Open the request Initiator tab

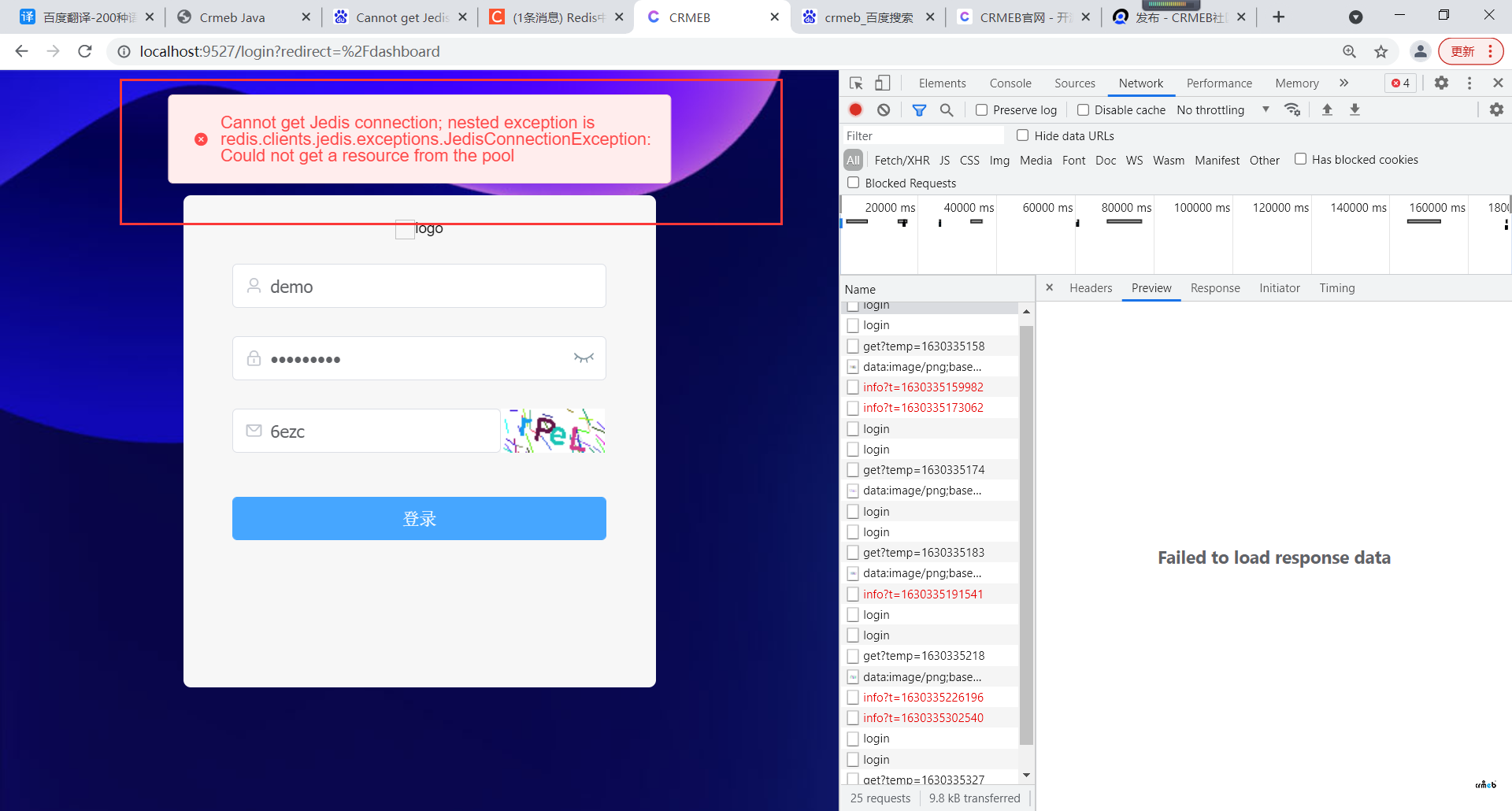[x=1279, y=288]
